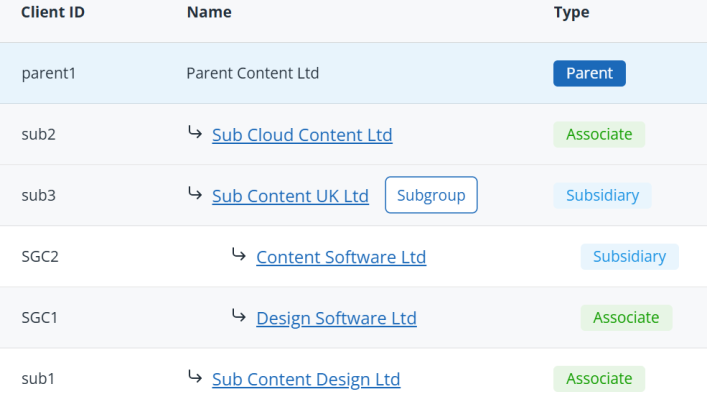
Task: Click the child arrow icon beside Sub Content UK
Action: pos(195,193)
